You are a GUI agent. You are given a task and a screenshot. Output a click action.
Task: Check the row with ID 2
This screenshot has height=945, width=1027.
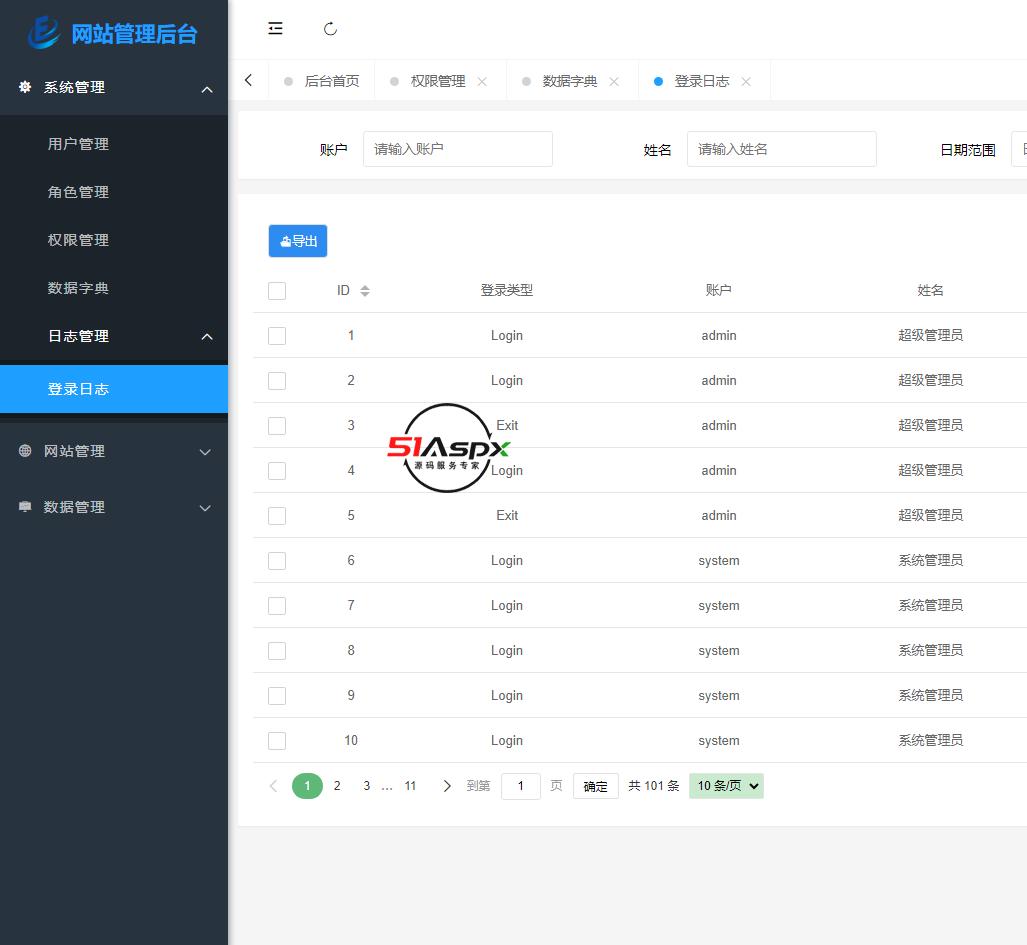[x=277, y=380]
